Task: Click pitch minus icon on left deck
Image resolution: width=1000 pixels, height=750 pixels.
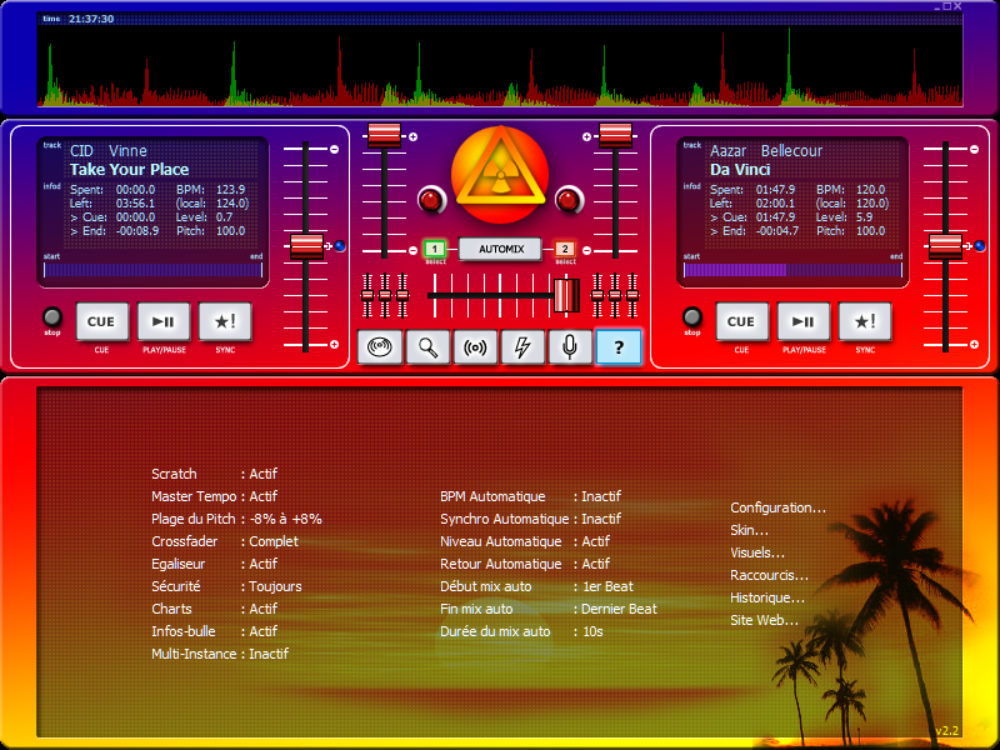Action: pyautogui.click(x=334, y=149)
